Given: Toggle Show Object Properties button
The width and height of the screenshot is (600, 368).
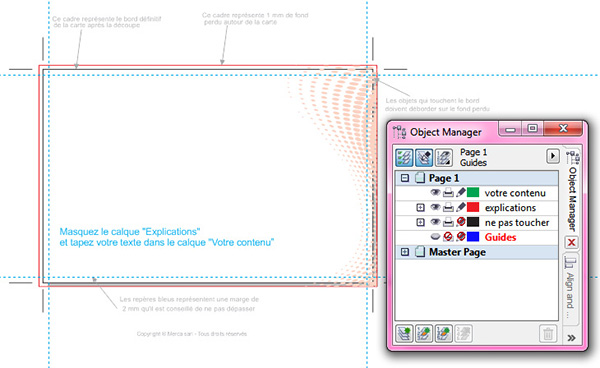Looking at the screenshot, I should point(404,157).
